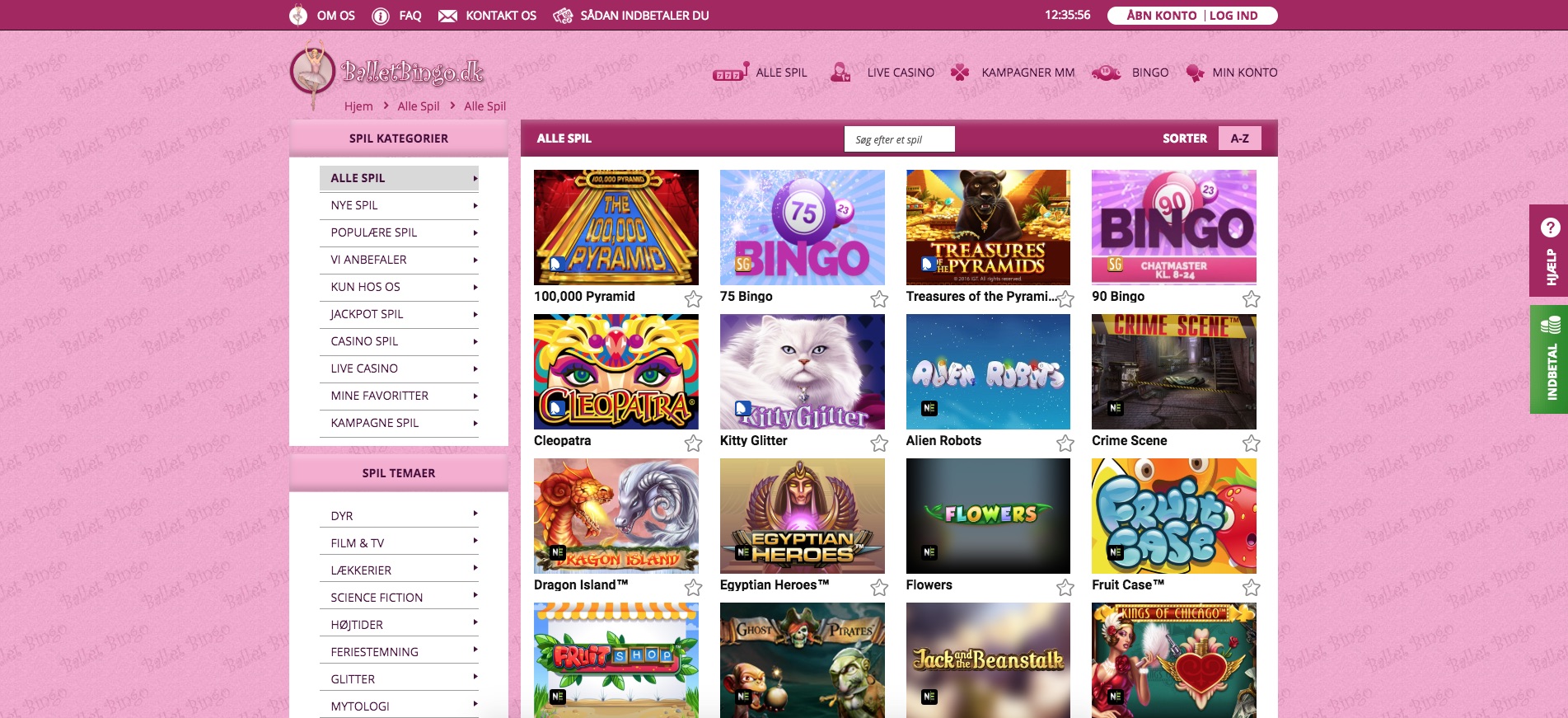This screenshot has height=718, width=1568.
Task: Select the Højtider theme
Action: (399, 625)
